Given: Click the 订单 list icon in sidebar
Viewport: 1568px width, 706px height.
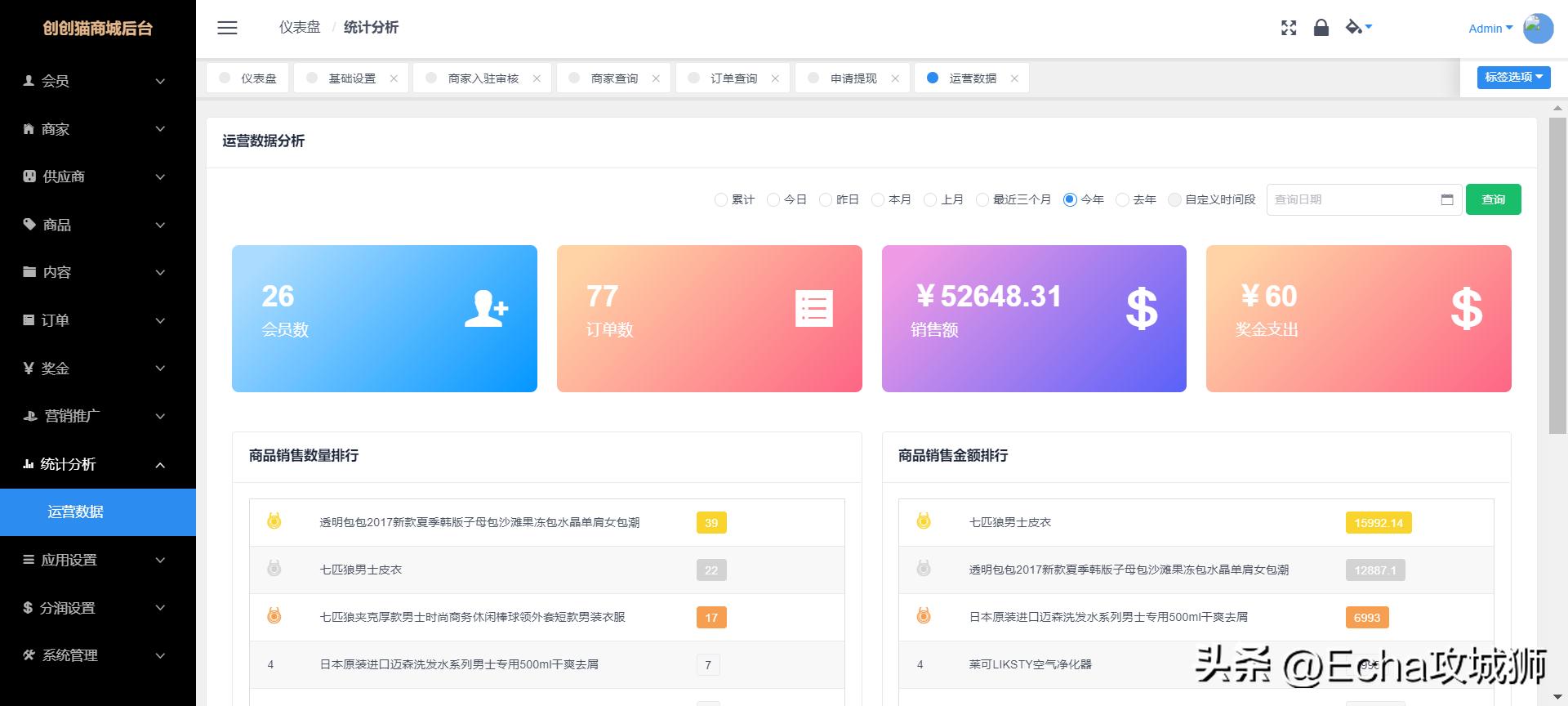Looking at the screenshot, I should click(x=29, y=319).
